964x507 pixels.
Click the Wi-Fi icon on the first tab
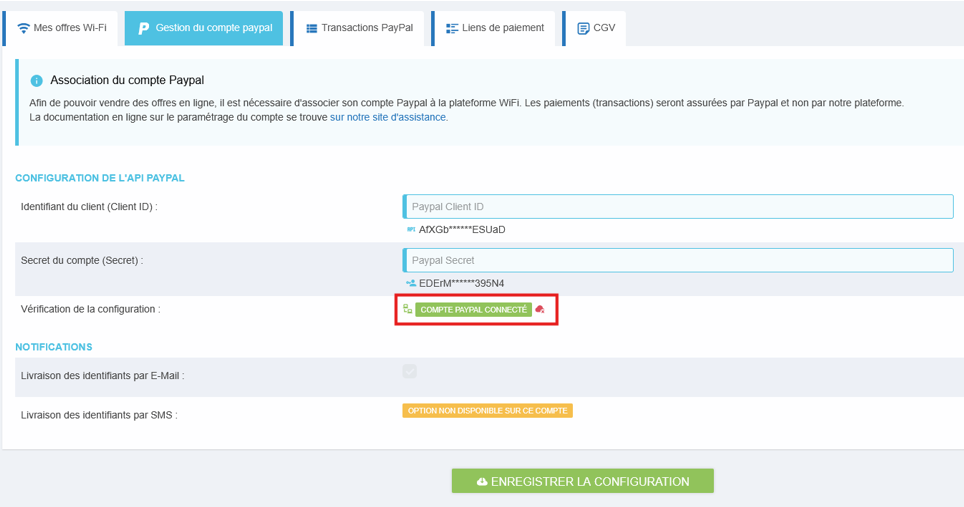pyautogui.click(x=24, y=28)
